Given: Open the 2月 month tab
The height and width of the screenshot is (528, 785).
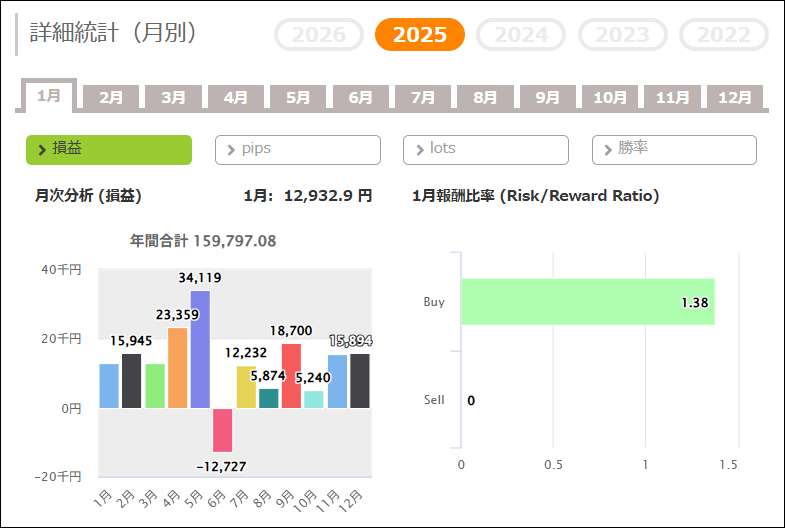Looking at the screenshot, I should point(111,98).
